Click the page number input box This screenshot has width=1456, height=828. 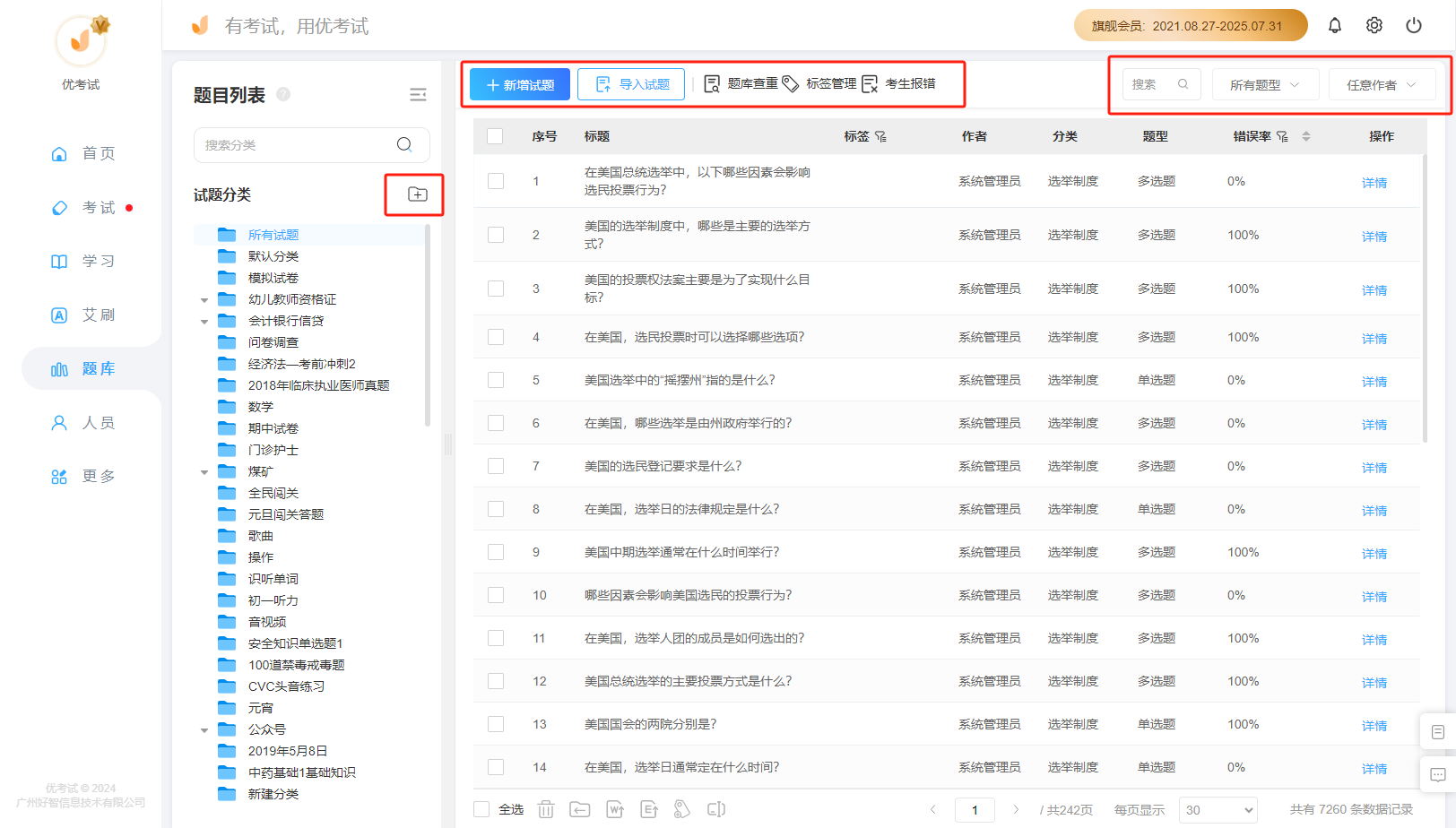pos(975,810)
